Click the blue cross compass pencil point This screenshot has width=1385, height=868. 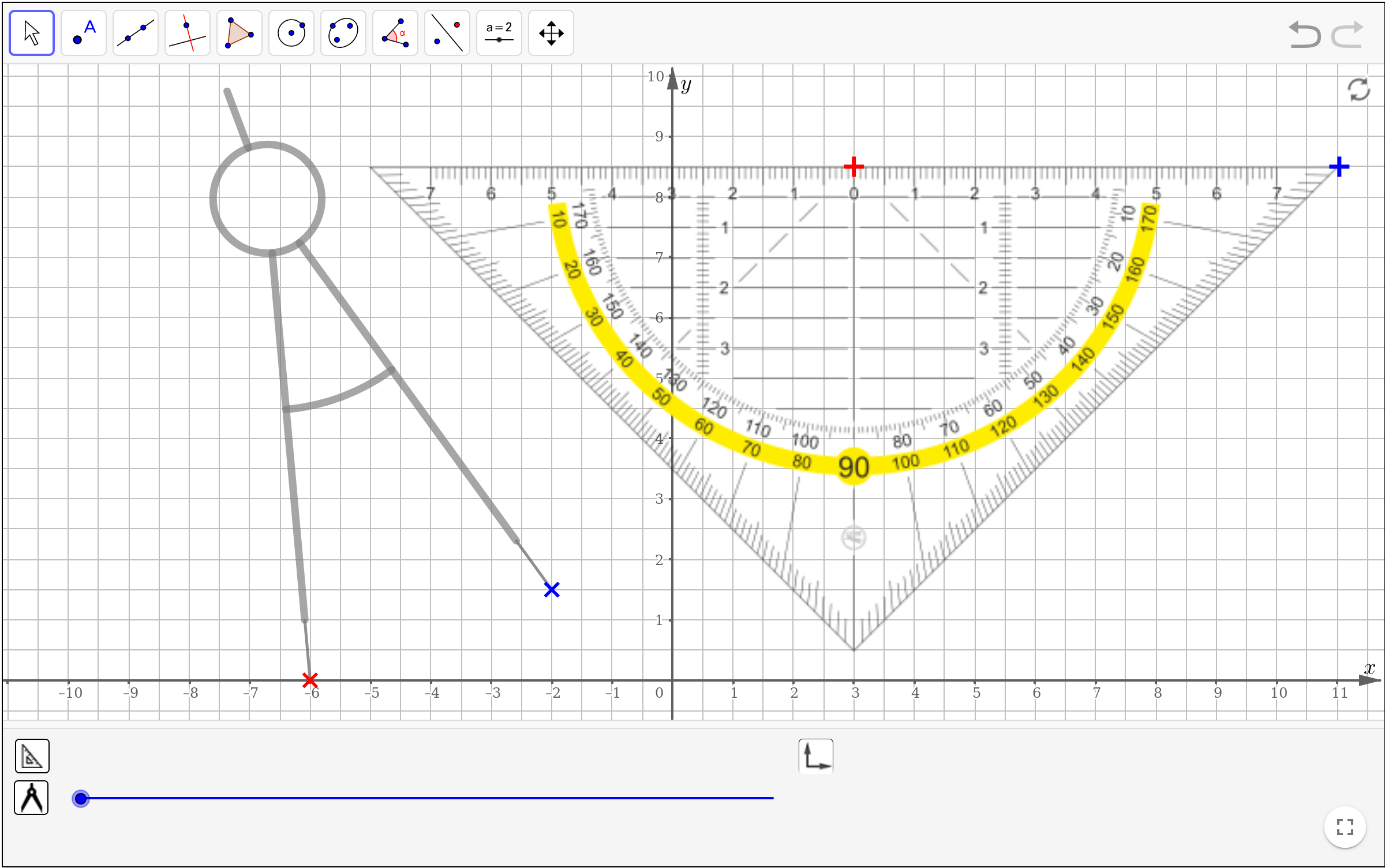click(x=552, y=589)
